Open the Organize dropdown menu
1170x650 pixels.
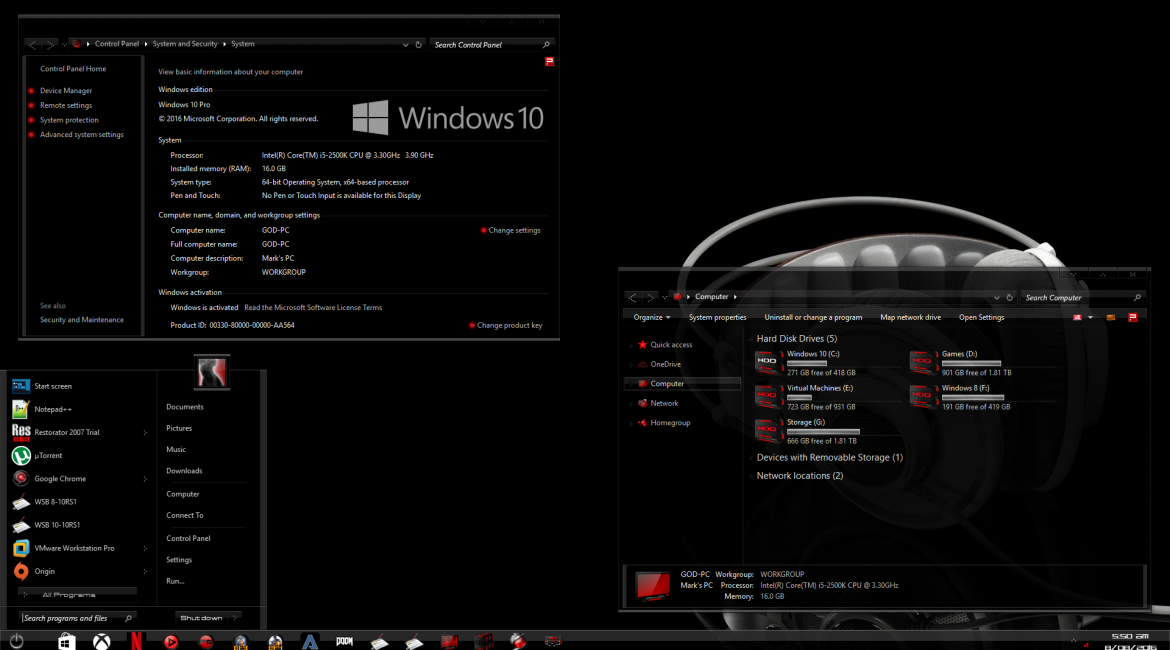[651, 317]
